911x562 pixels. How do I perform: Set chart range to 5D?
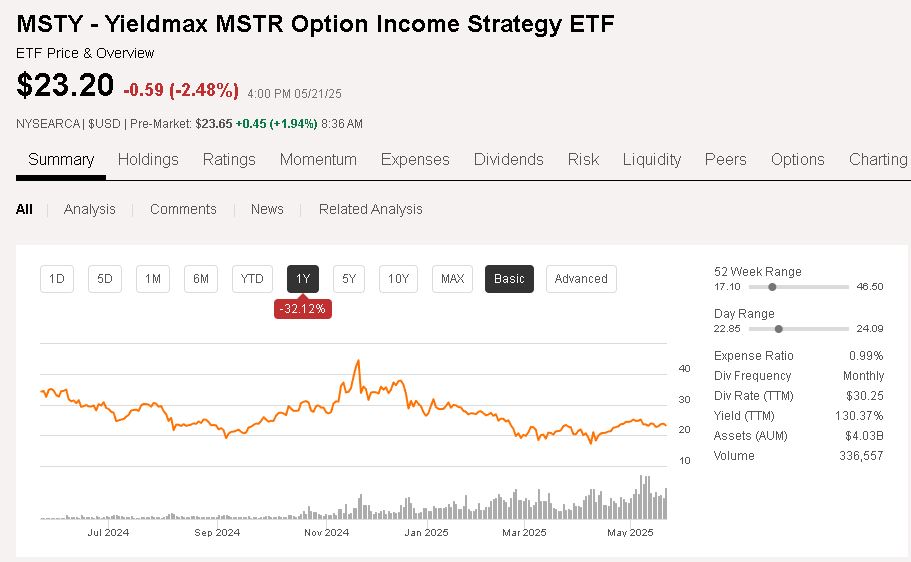(105, 279)
